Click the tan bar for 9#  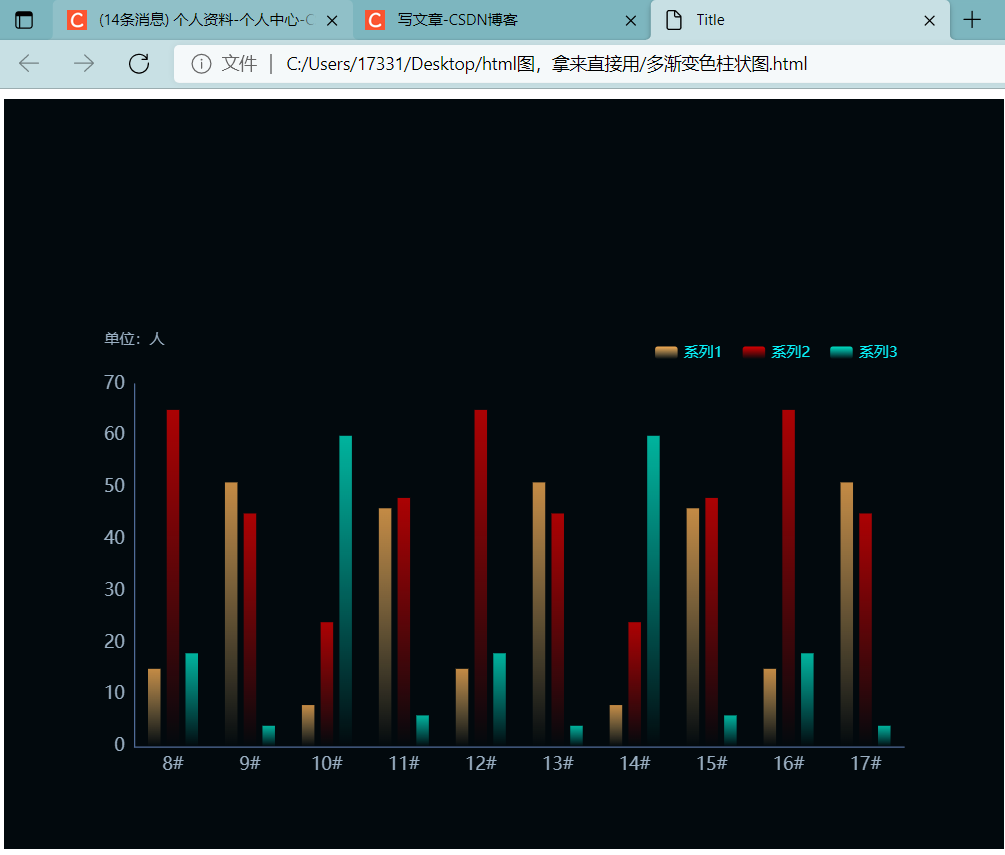click(231, 614)
